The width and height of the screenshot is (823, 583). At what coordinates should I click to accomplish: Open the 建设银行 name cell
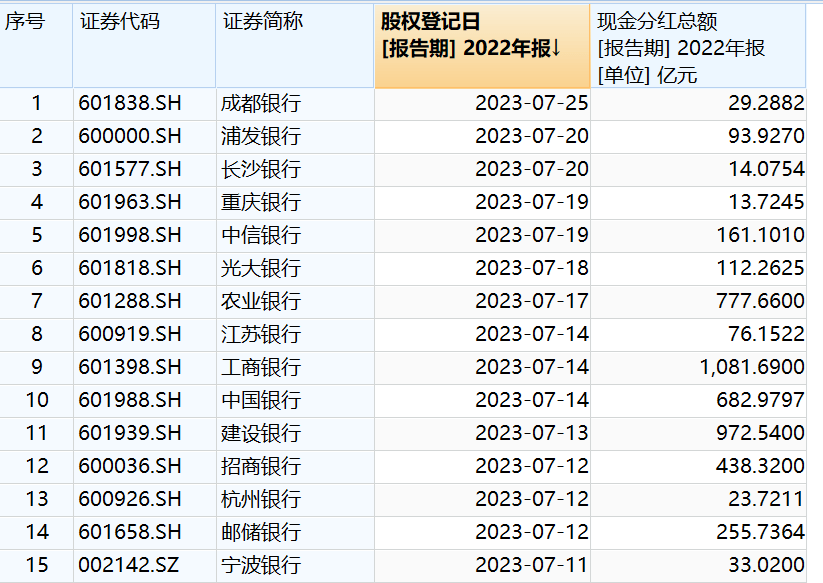coord(261,433)
